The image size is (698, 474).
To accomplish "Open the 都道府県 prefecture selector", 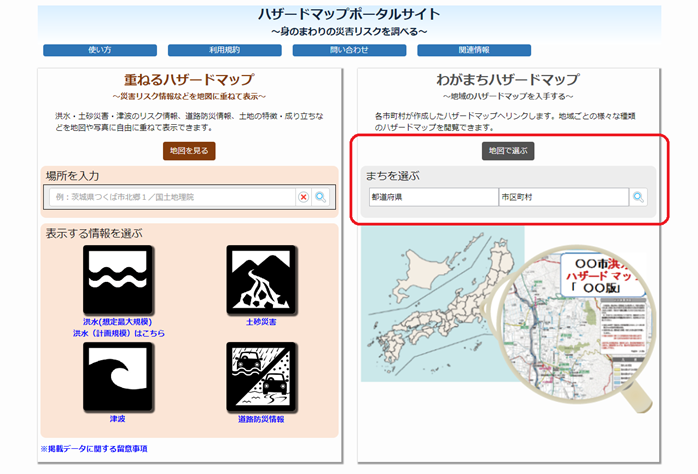I will click(434, 197).
